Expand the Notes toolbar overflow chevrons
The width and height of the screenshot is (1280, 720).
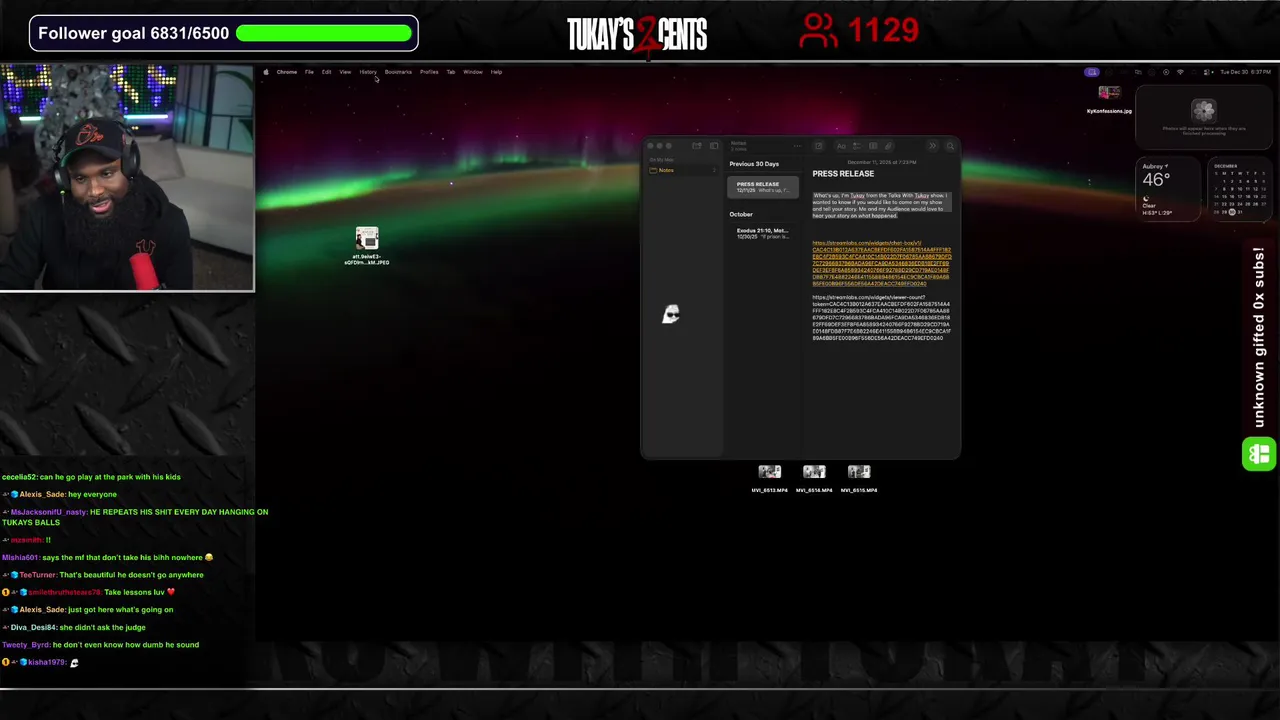point(932,146)
